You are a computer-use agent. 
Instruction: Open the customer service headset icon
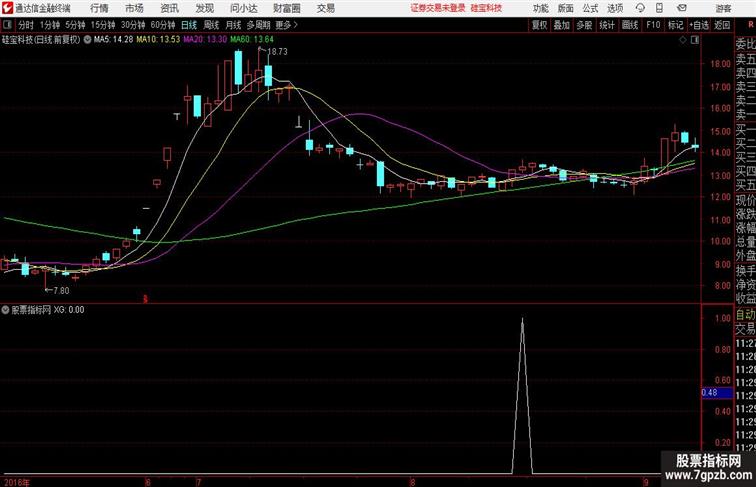coord(640,8)
